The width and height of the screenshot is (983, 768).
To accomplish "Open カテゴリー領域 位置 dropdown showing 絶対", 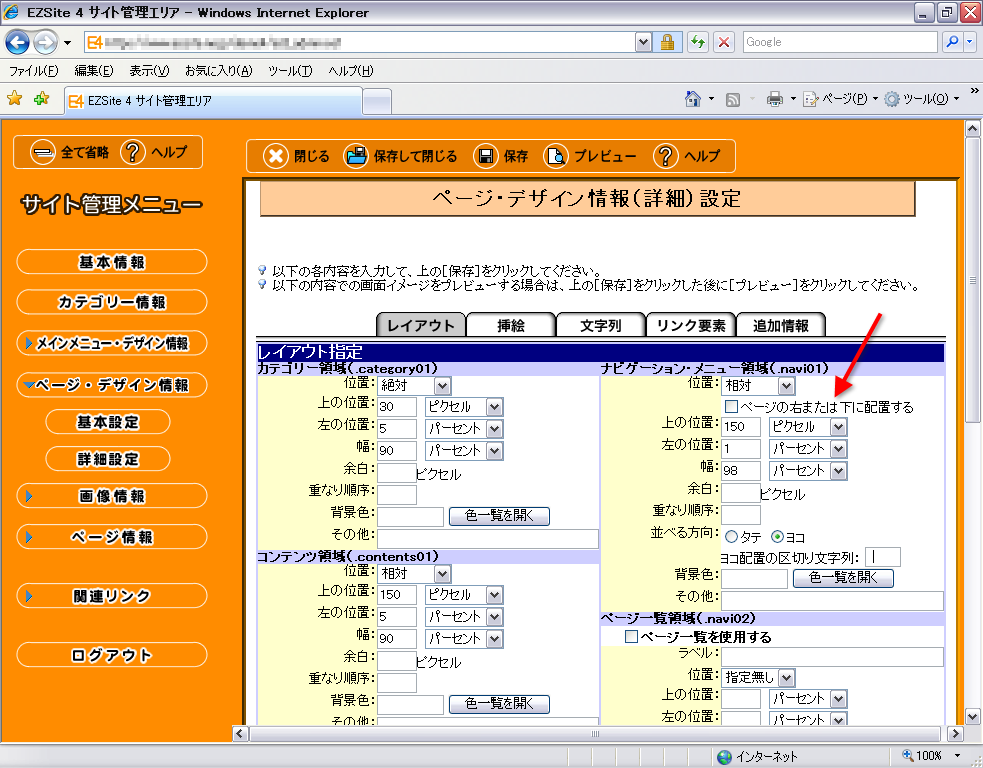I will coord(414,386).
